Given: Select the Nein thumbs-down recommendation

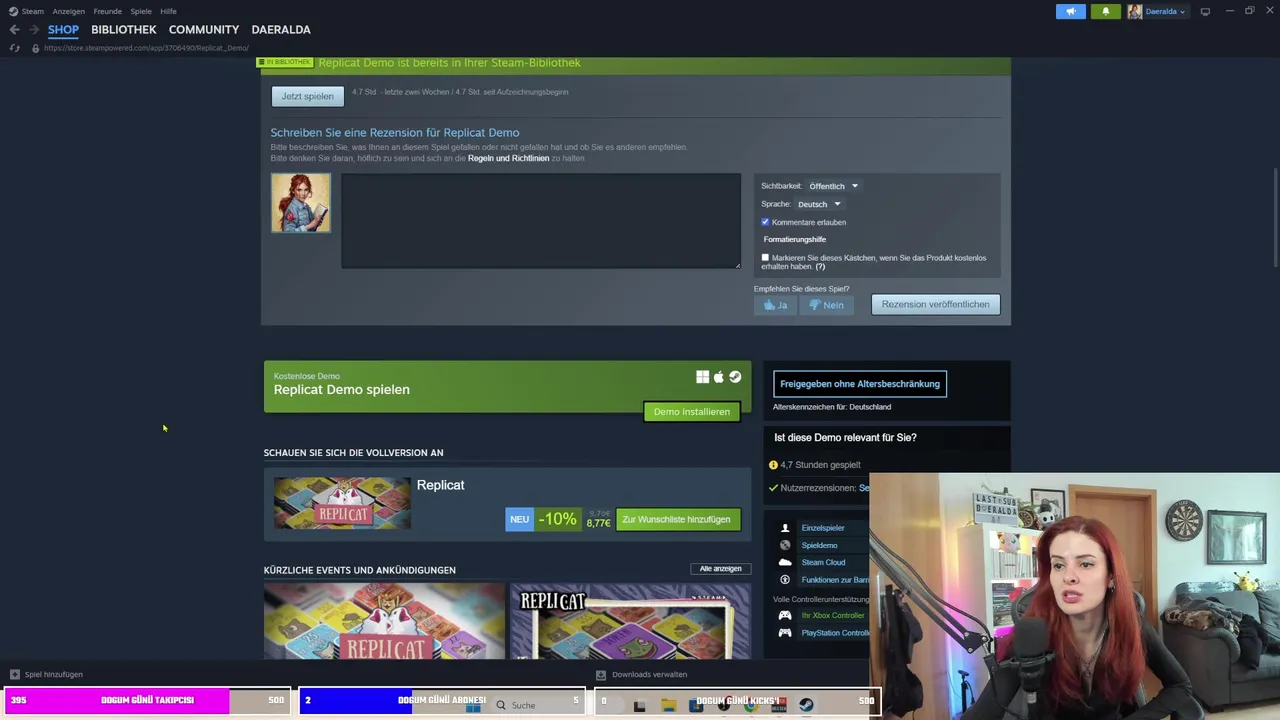Looking at the screenshot, I should click(826, 305).
